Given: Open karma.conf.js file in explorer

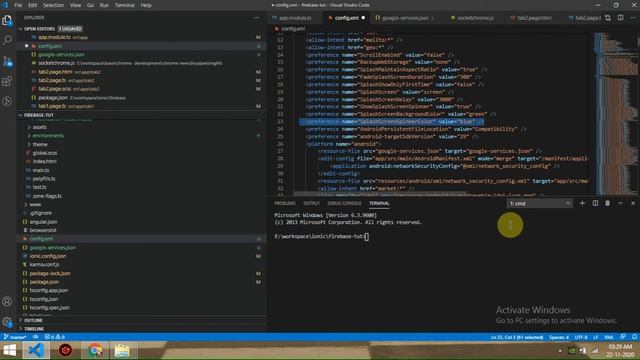Looking at the screenshot, I should click(44, 264).
